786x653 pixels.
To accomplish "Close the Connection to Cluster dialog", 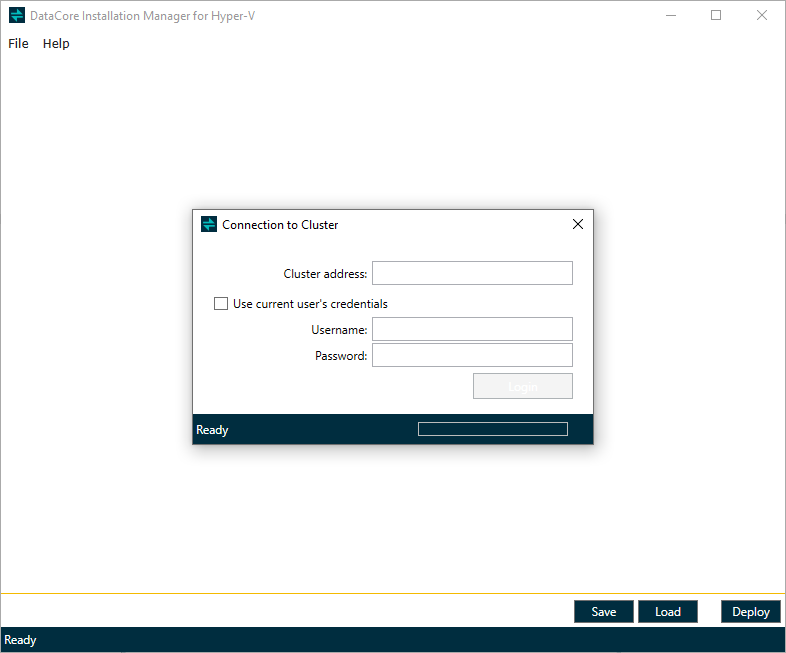I will click(577, 225).
